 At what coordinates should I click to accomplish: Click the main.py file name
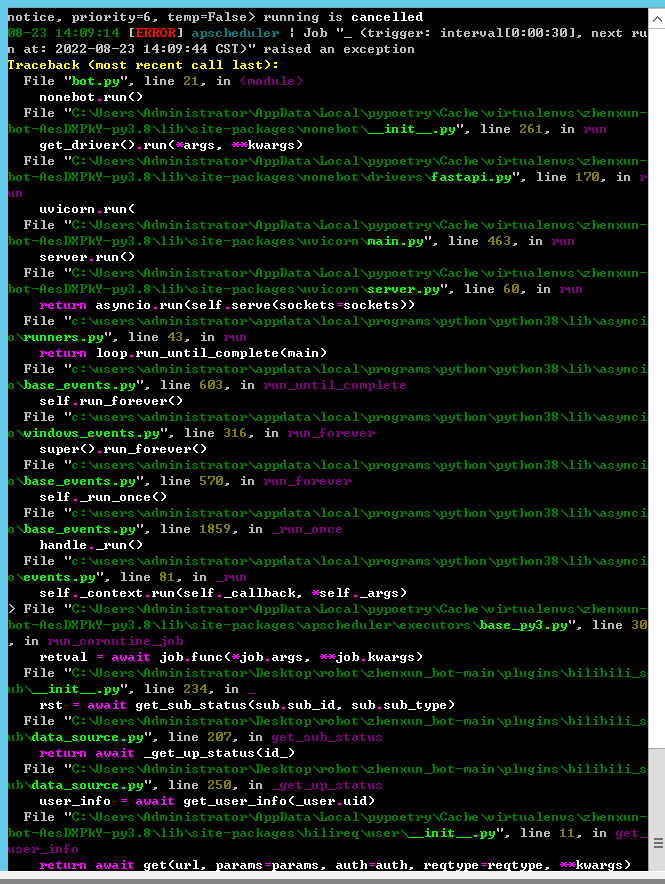(394, 241)
